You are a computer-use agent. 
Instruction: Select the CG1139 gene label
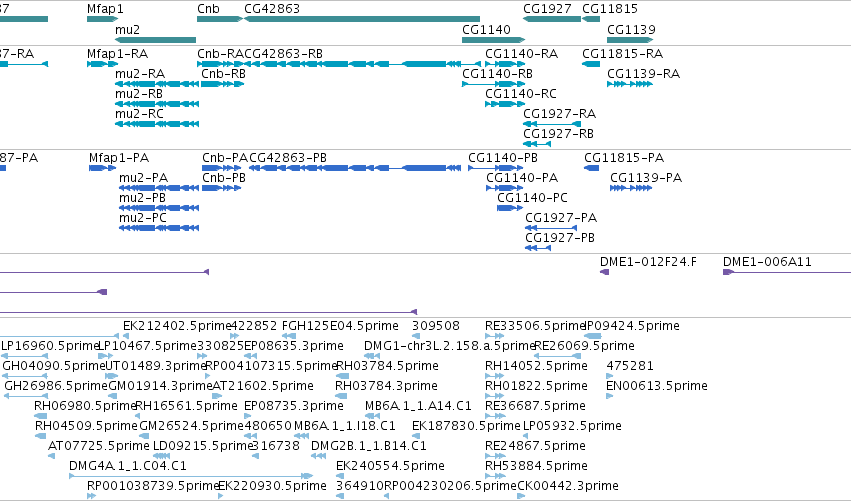coord(631,29)
